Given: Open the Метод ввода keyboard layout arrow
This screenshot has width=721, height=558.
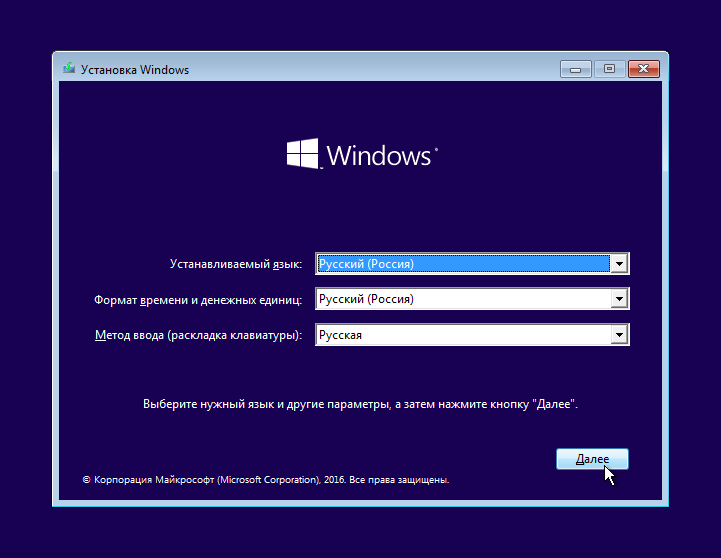Looking at the screenshot, I should pyautogui.click(x=619, y=335).
